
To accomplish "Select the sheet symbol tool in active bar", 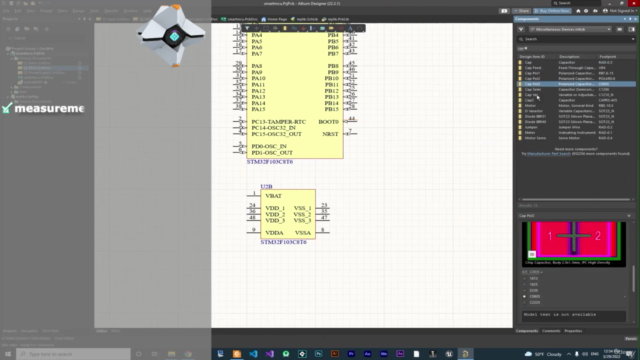I will pos(322,28).
